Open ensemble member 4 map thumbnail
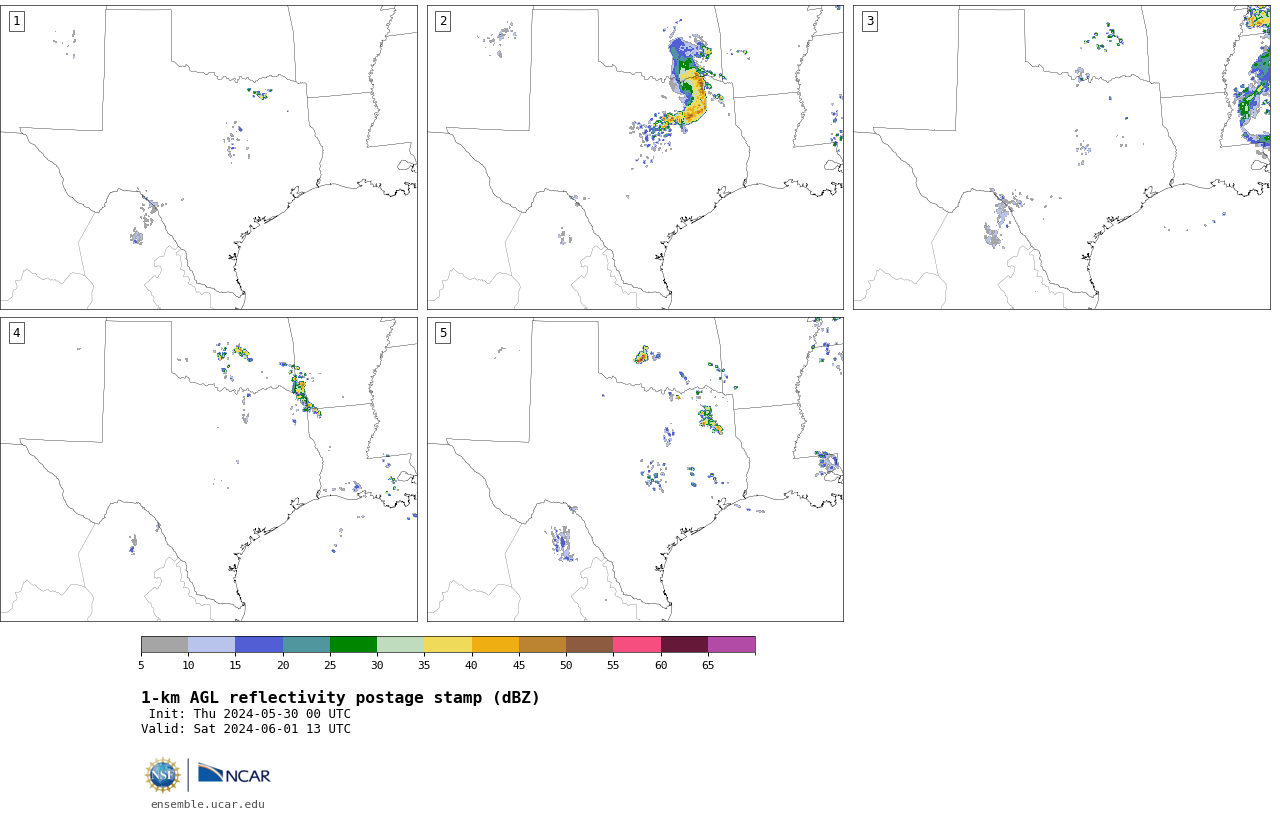1280x815 pixels. (x=209, y=469)
